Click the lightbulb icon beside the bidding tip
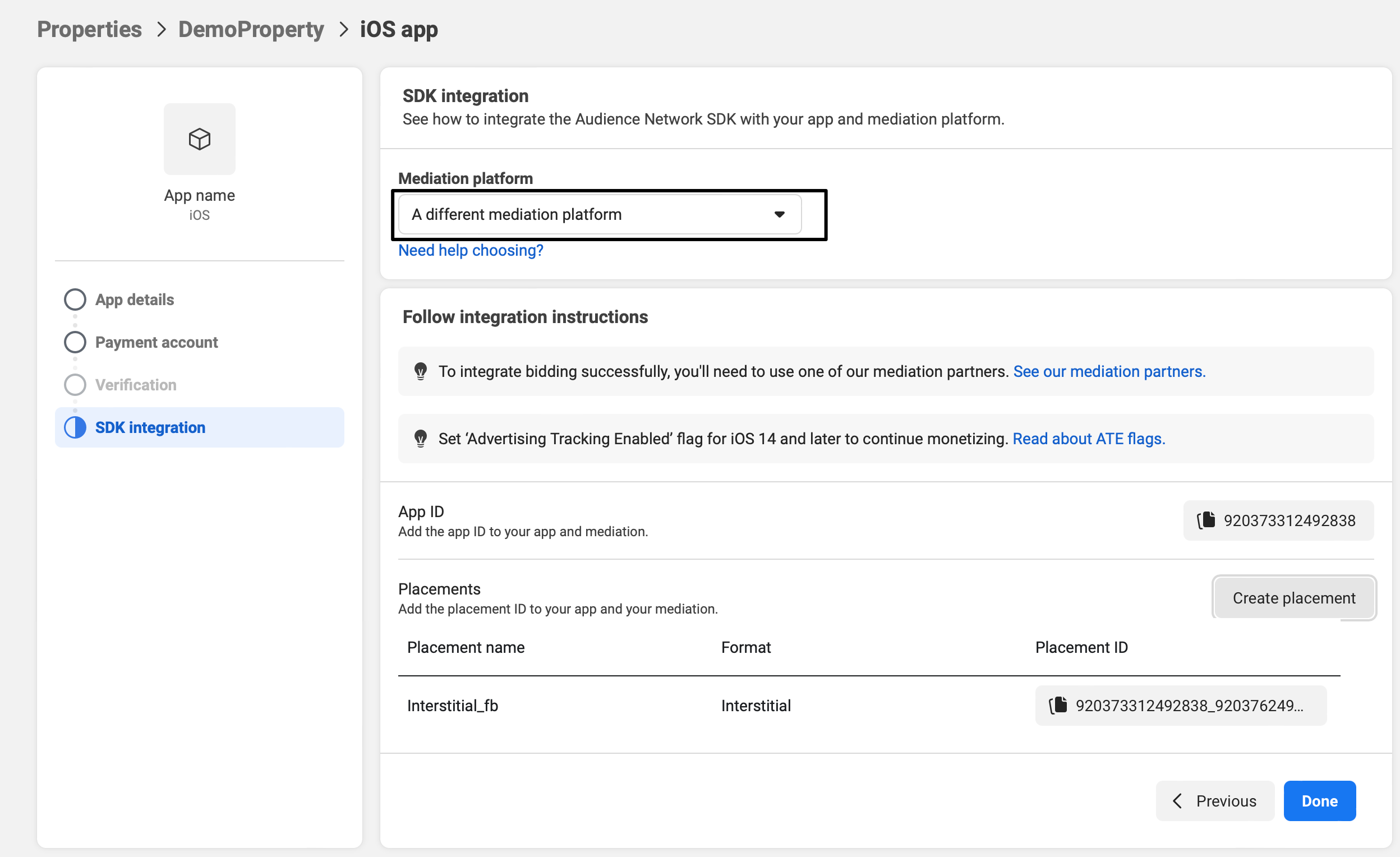 click(x=421, y=371)
